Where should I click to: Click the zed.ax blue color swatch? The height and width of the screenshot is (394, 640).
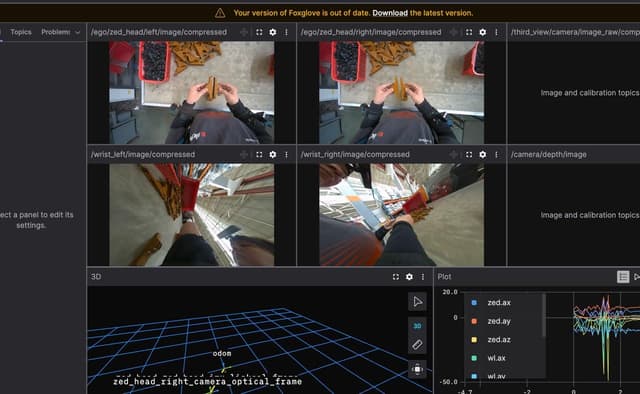474,303
